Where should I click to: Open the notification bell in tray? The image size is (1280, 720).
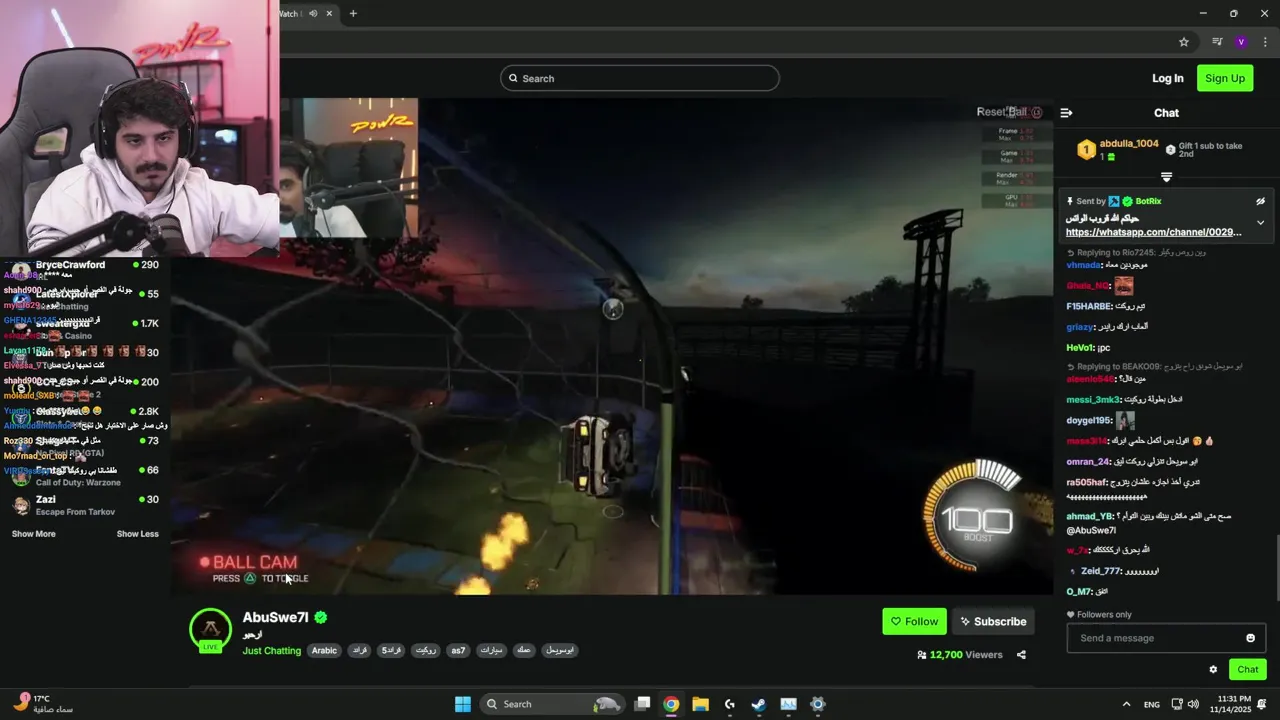[x=1263, y=704]
